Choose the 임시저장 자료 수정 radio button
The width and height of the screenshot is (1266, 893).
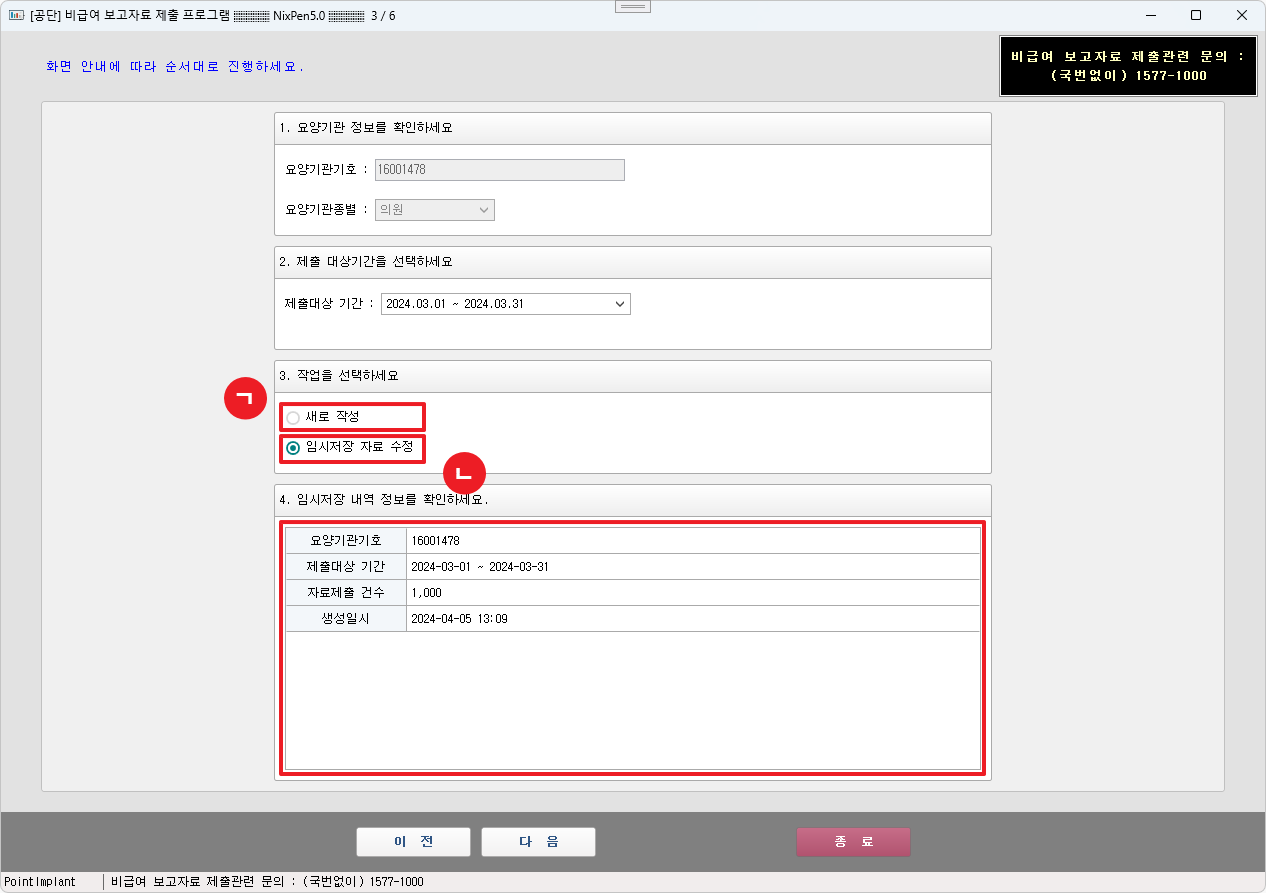click(293, 448)
